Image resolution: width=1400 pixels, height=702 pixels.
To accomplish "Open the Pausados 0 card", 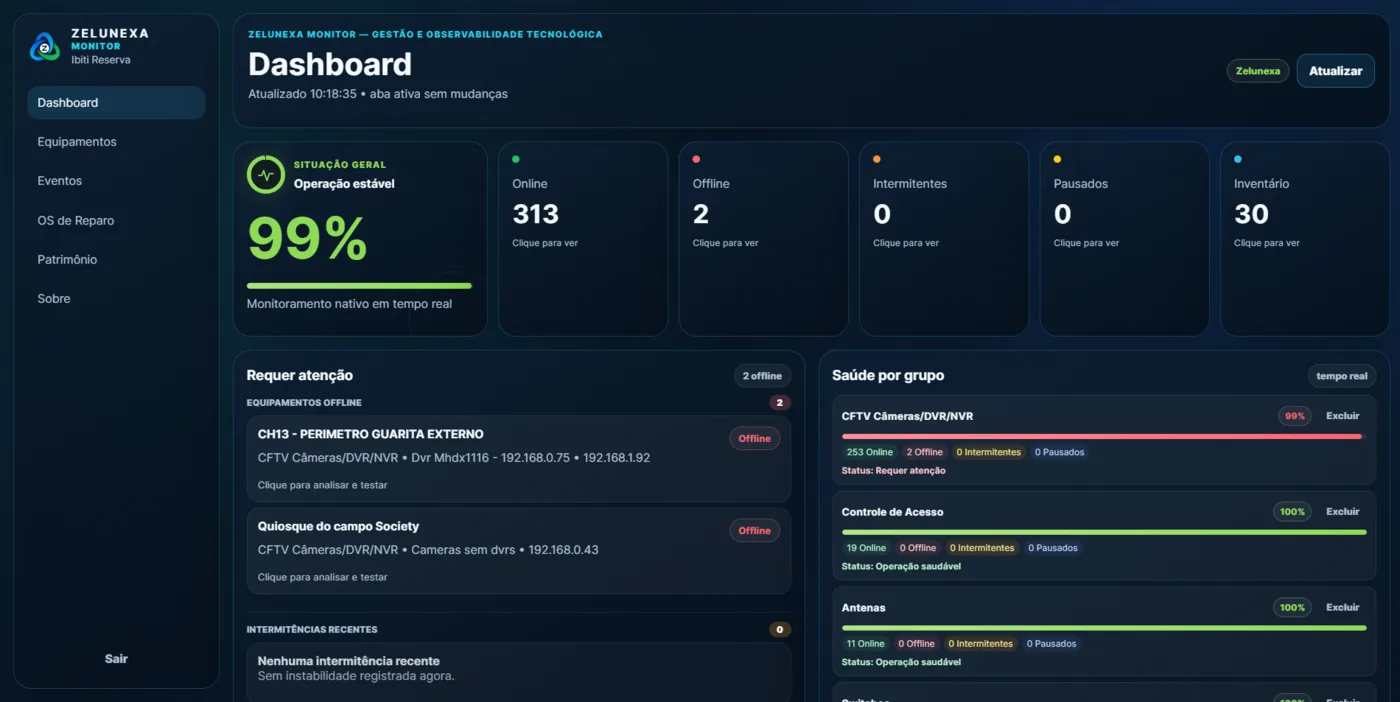I will pos(1124,239).
